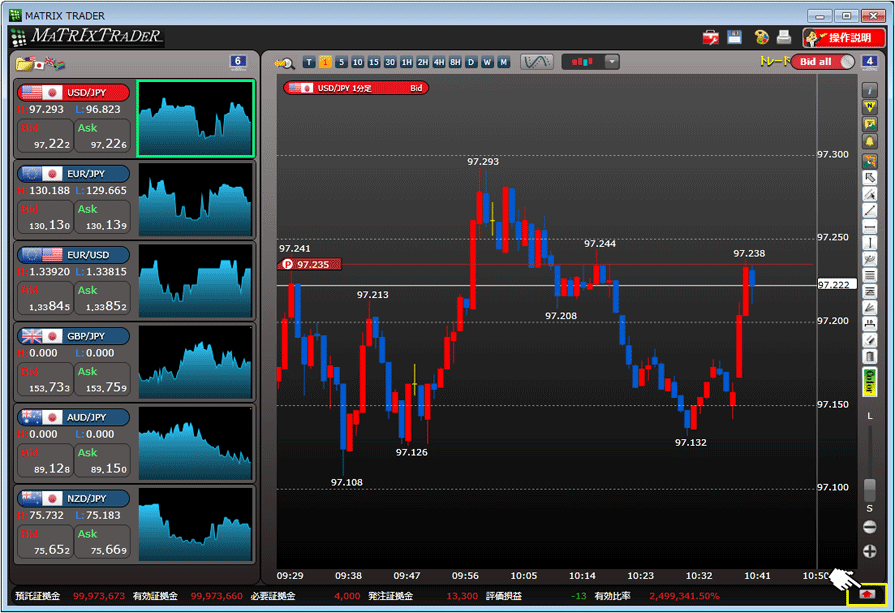Select the line-with-cursor edit tool
895x613 pixels.
coord(869,194)
